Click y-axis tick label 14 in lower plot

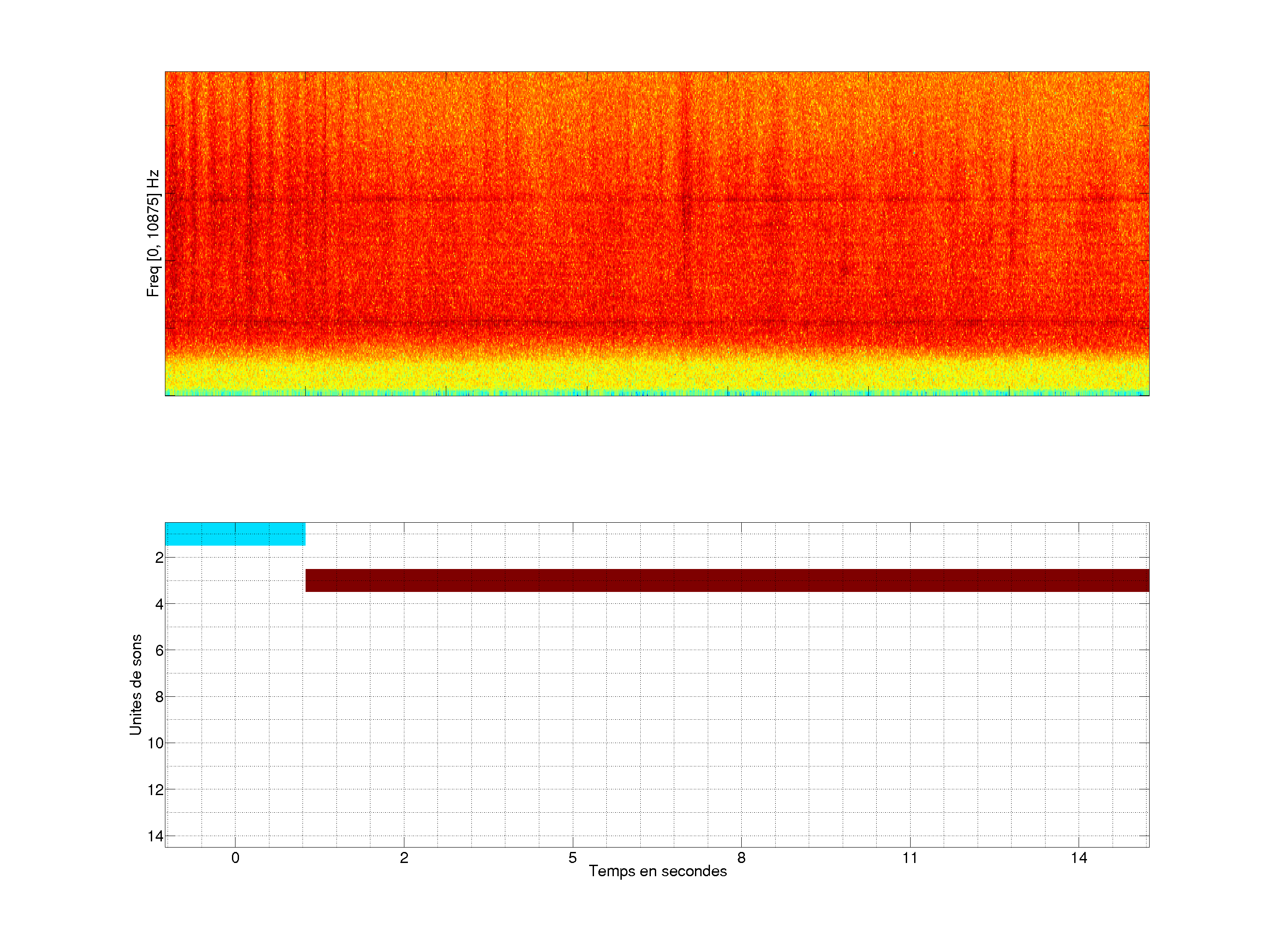[x=156, y=836]
